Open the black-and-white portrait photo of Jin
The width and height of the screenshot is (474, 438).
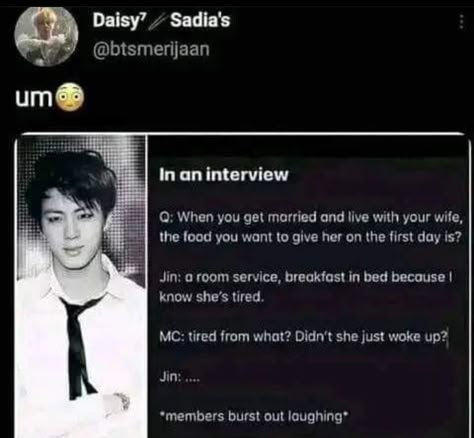[x=81, y=286]
